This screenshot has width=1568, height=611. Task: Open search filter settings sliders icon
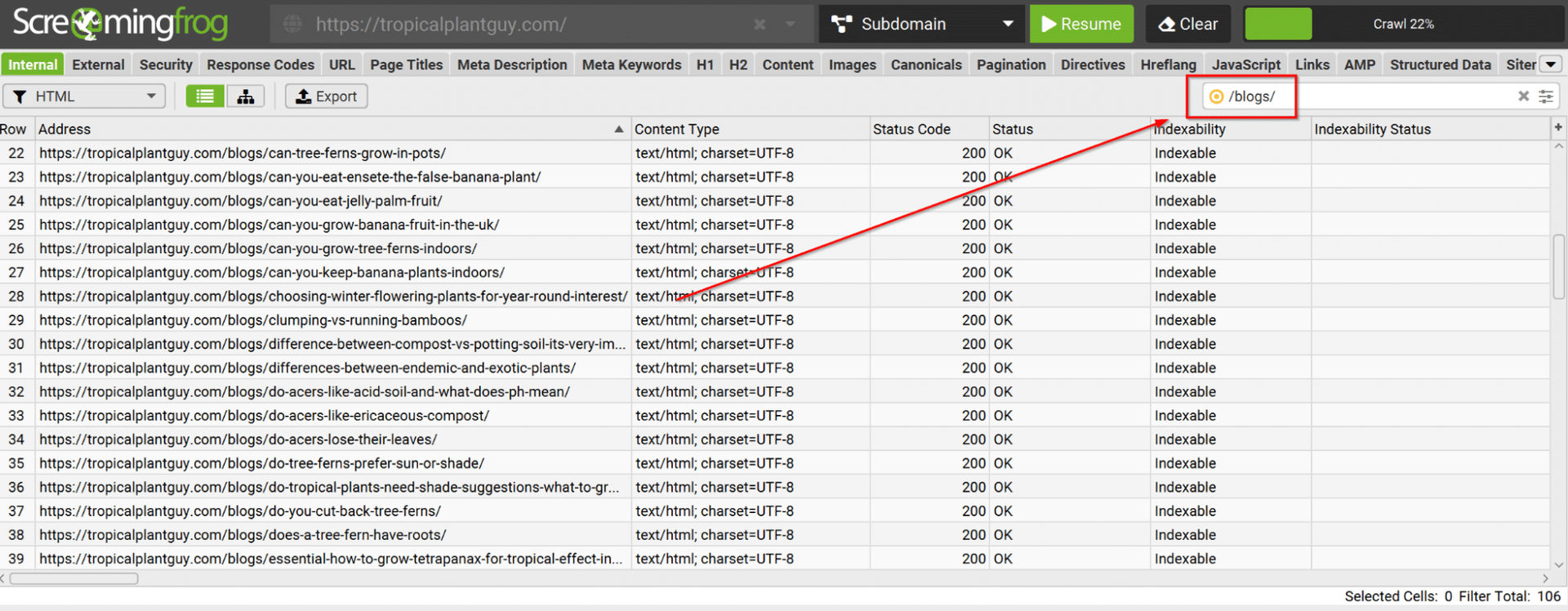click(1546, 96)
